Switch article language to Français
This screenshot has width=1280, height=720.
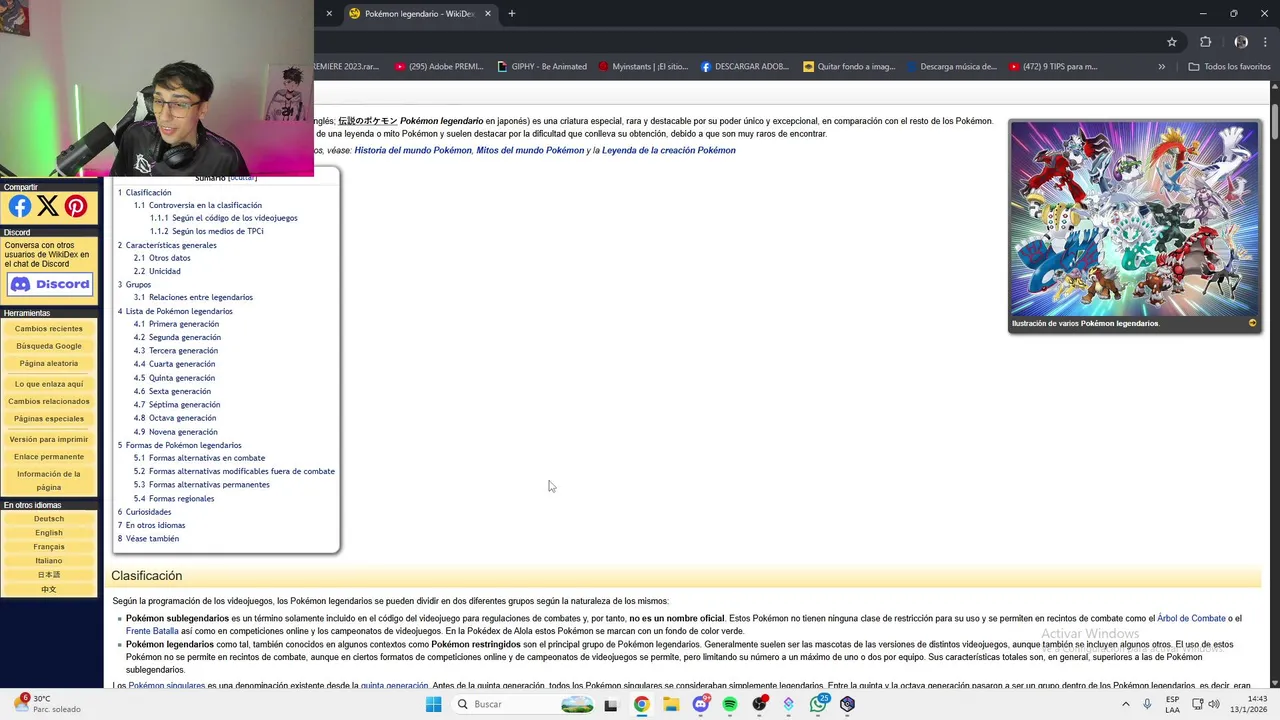pyautogui.click(x=49, y=547)
